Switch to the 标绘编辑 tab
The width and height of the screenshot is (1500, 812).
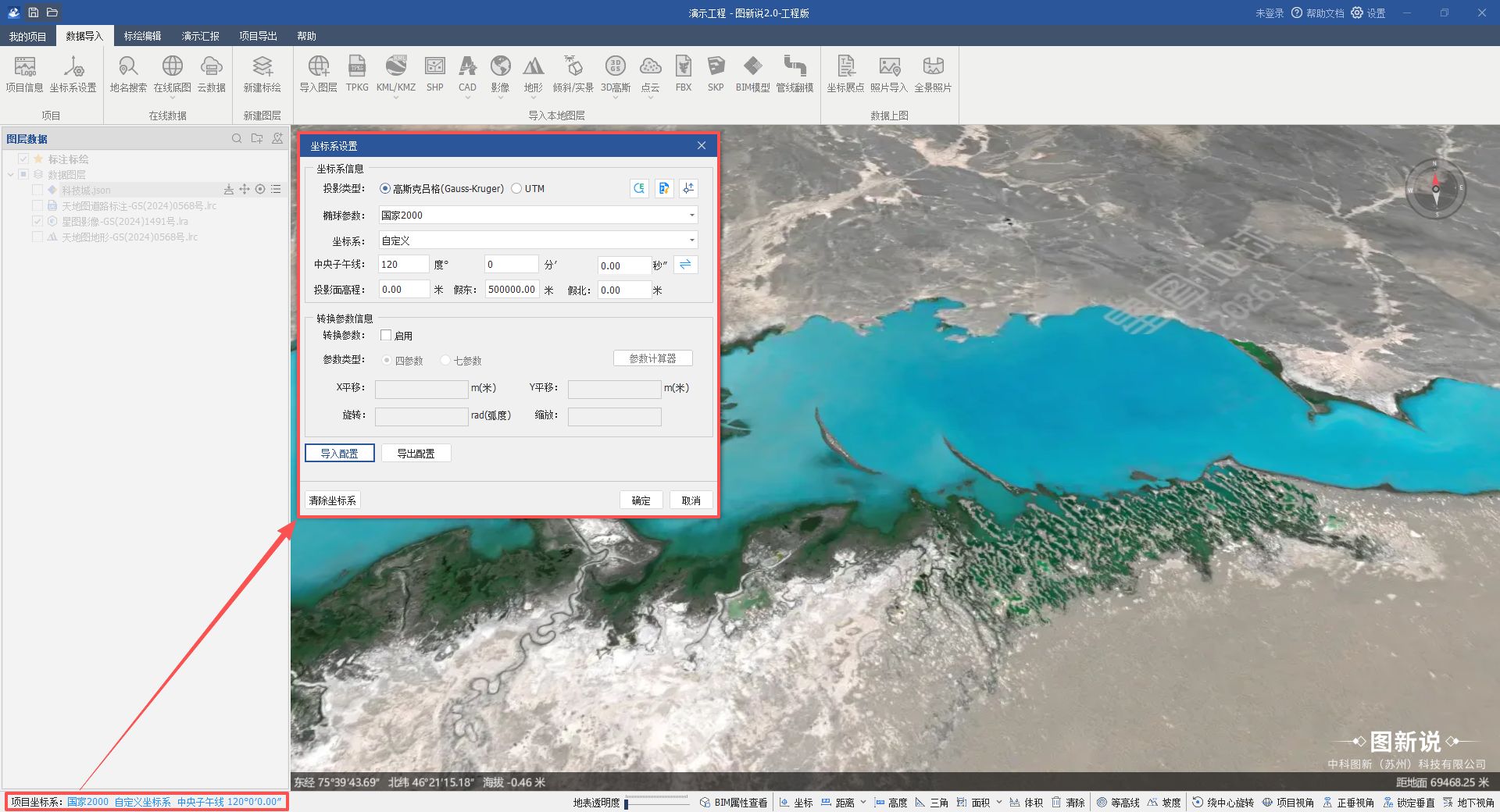[x=142, y=36]
